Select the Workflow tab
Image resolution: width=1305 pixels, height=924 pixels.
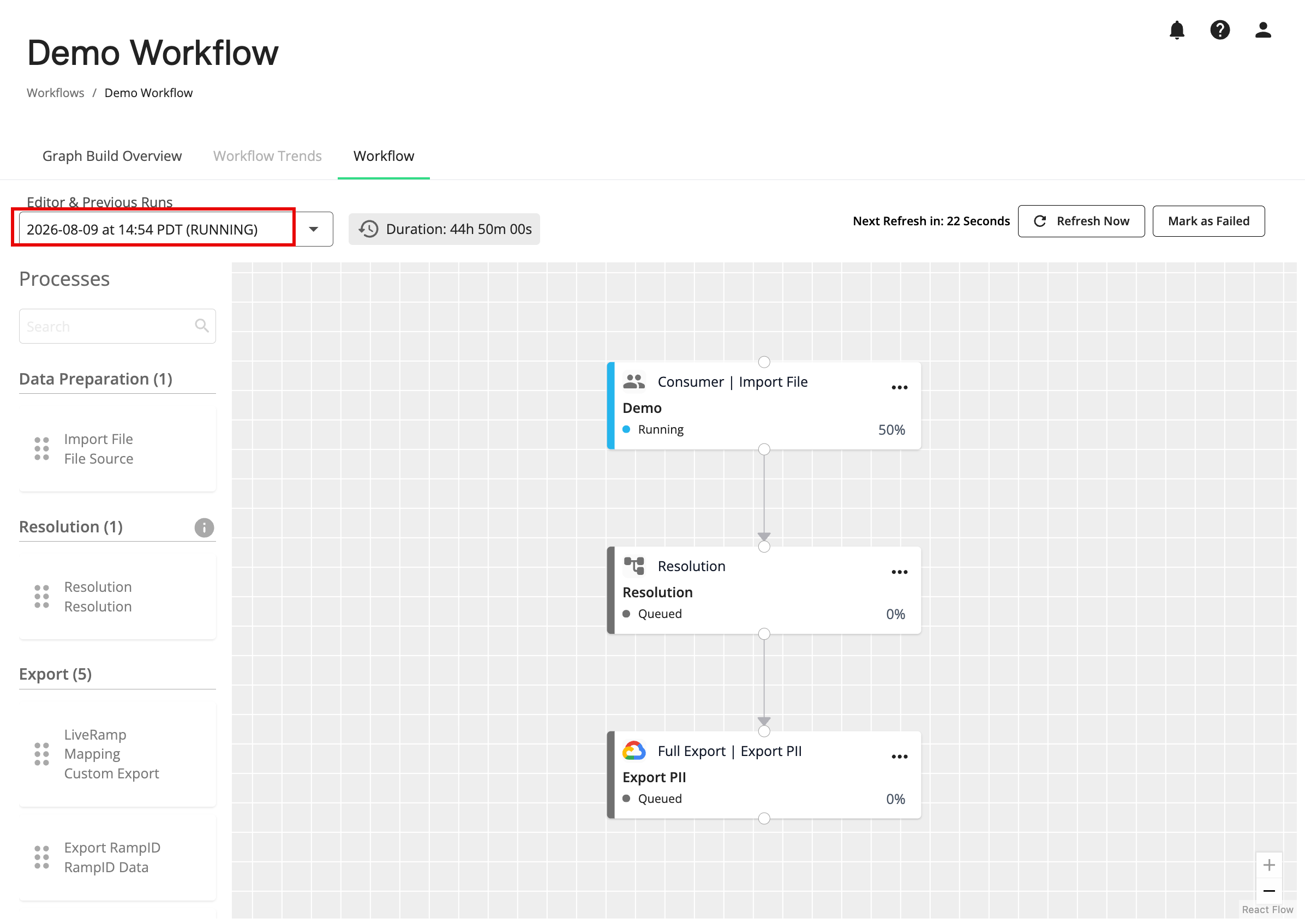tap(384, 156)
